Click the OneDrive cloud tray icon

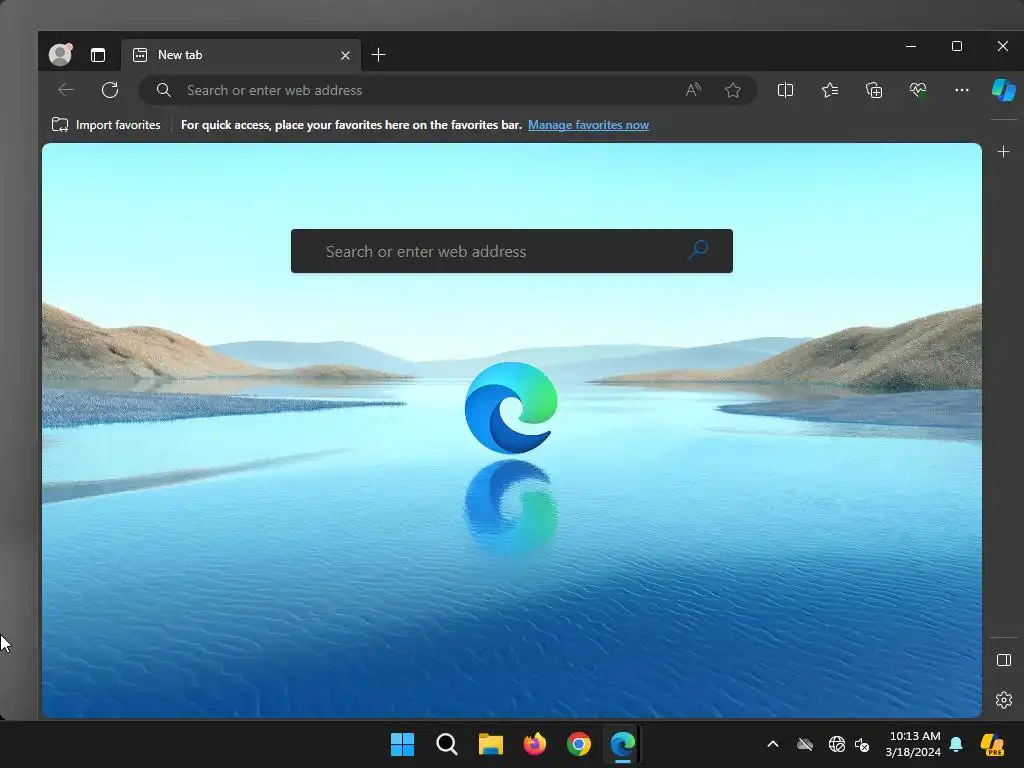[805, 744]
